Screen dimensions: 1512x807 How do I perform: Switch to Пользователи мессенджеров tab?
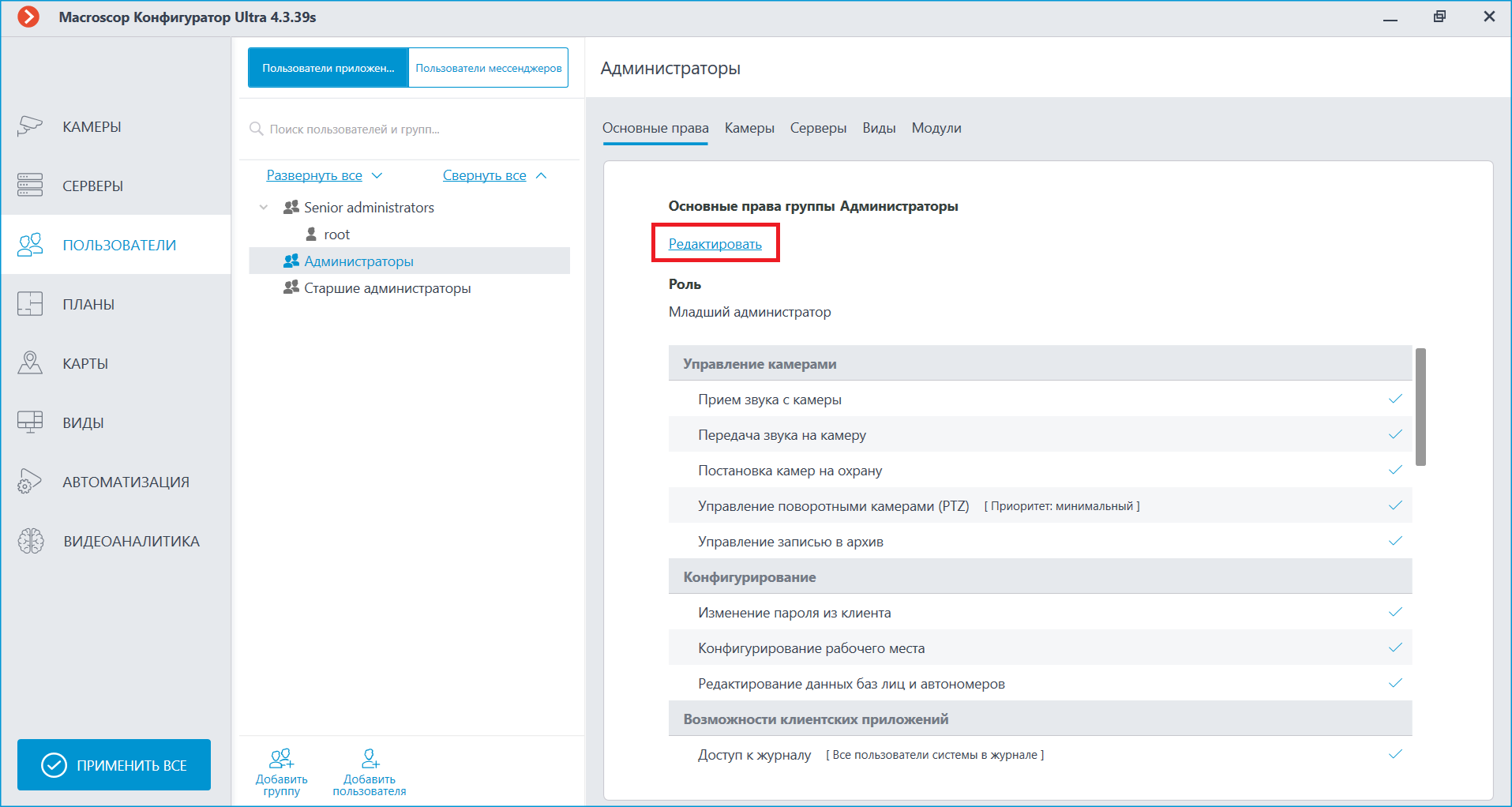click(489, 68)
